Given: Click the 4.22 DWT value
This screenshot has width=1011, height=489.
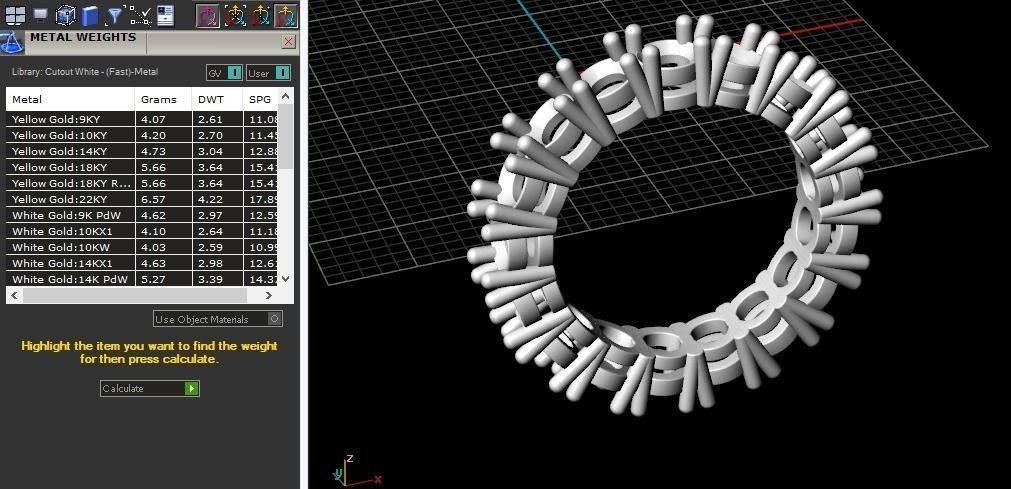Looking at the screenshot, I should (211, 199).
